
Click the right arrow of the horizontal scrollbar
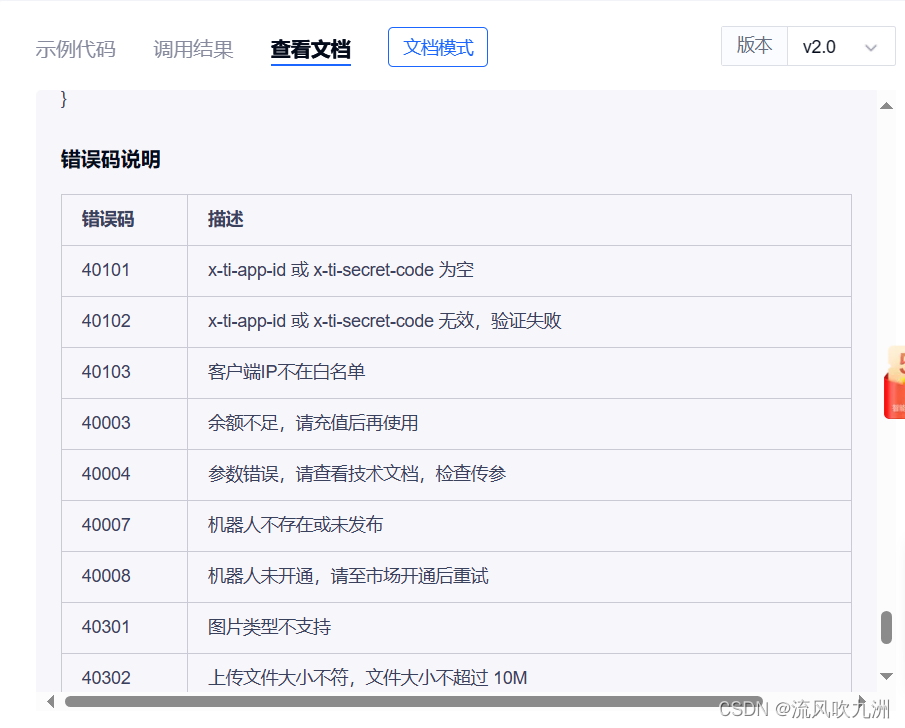tap(862, 700)
